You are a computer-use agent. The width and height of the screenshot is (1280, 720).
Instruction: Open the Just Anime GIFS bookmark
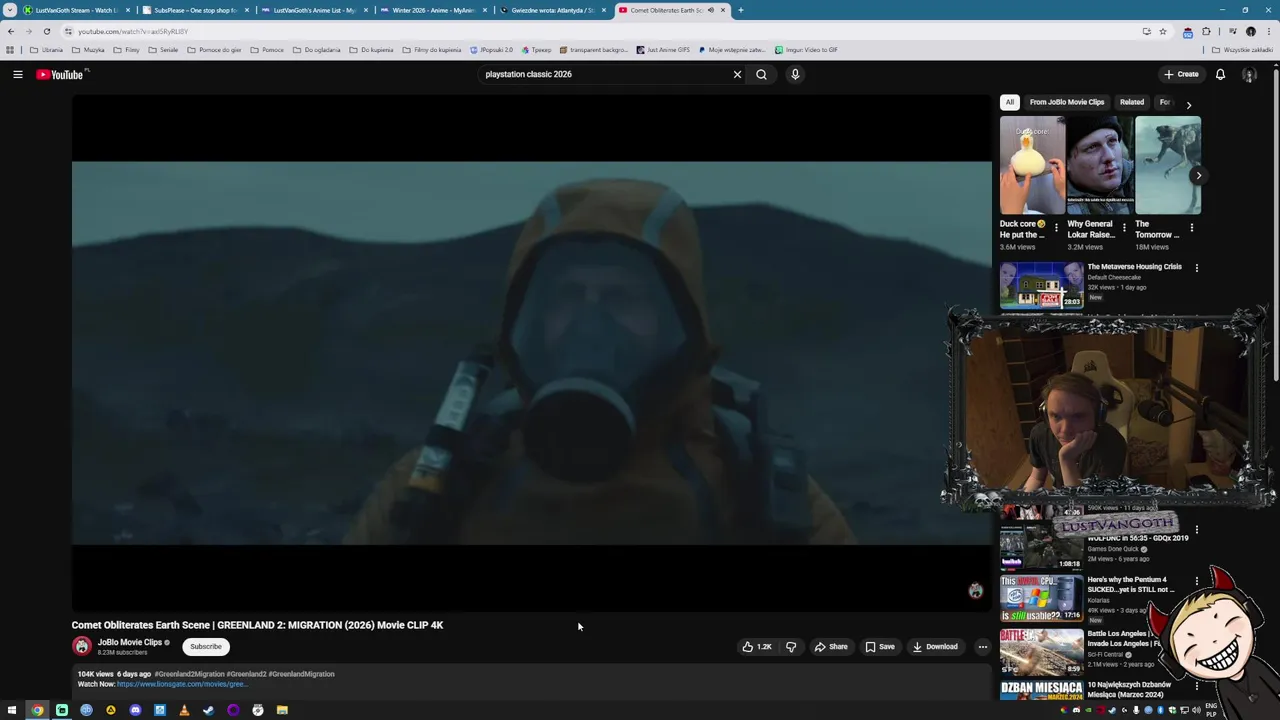click(663, 50)
